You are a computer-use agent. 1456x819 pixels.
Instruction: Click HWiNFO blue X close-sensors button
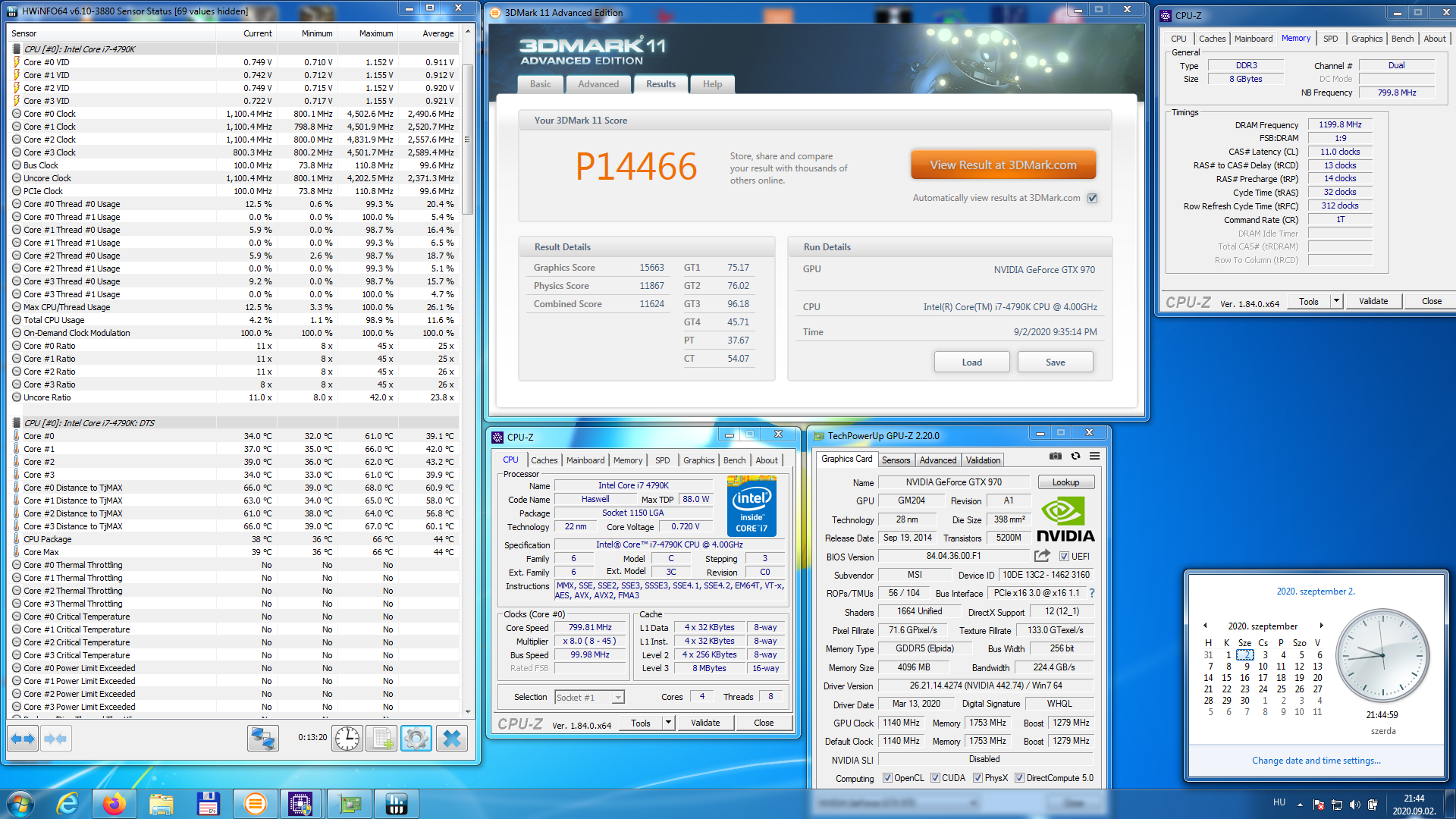(452, 738)
